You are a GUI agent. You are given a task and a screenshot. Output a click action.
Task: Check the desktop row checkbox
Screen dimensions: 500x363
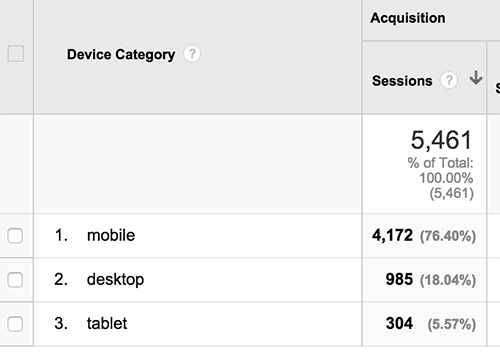tap(15, 280)
